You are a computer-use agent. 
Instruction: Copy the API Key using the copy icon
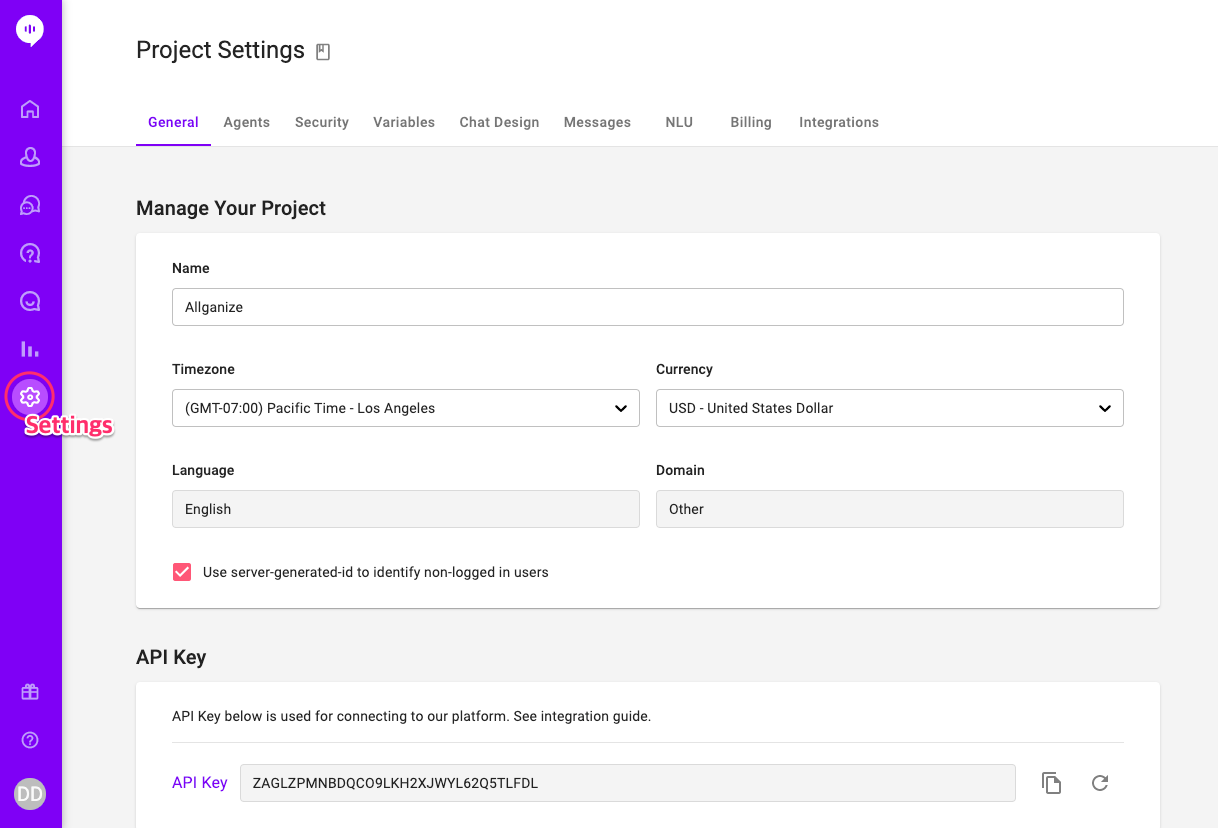1051,783
